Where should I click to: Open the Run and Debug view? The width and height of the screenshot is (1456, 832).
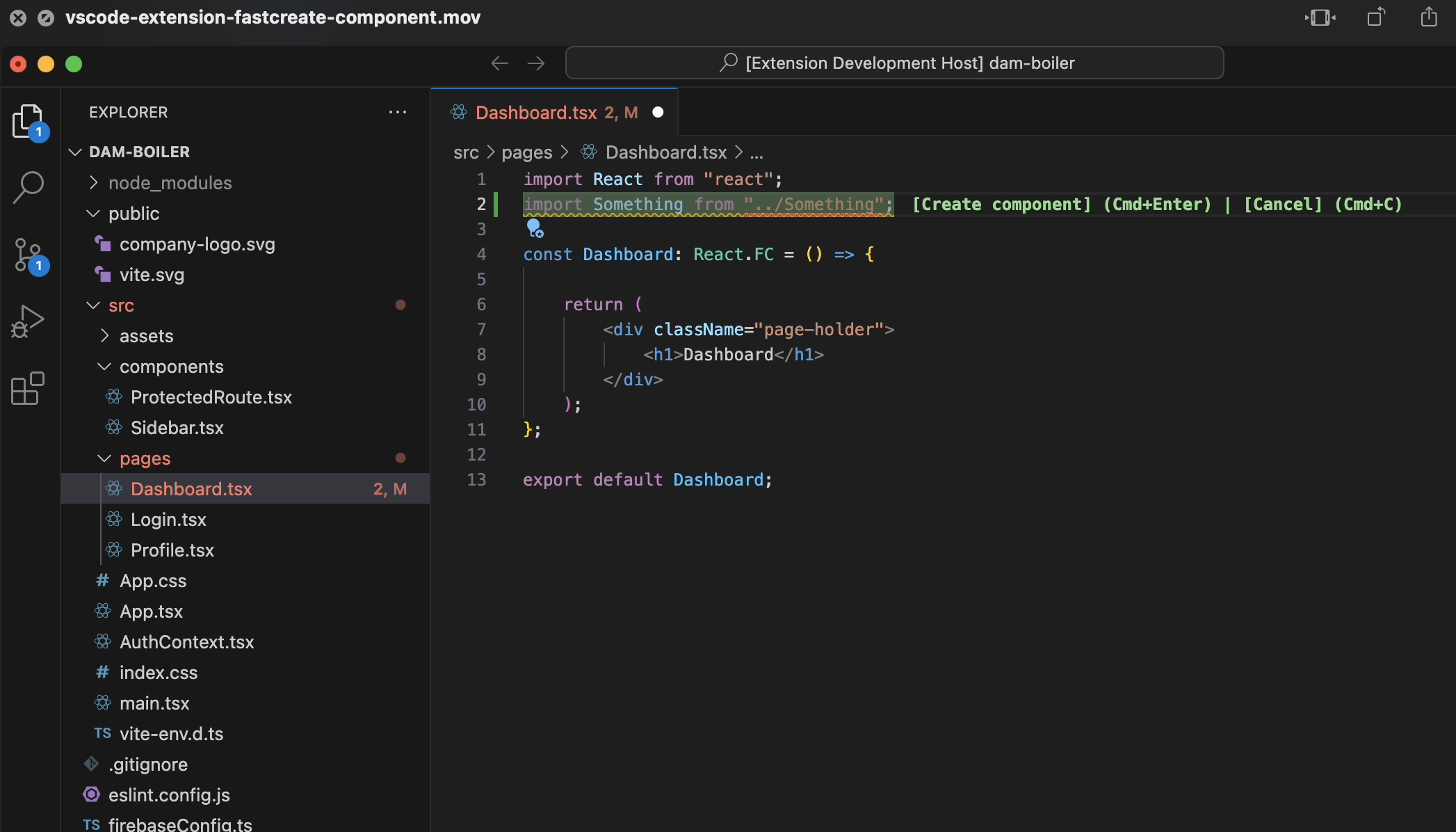[28, 321]
